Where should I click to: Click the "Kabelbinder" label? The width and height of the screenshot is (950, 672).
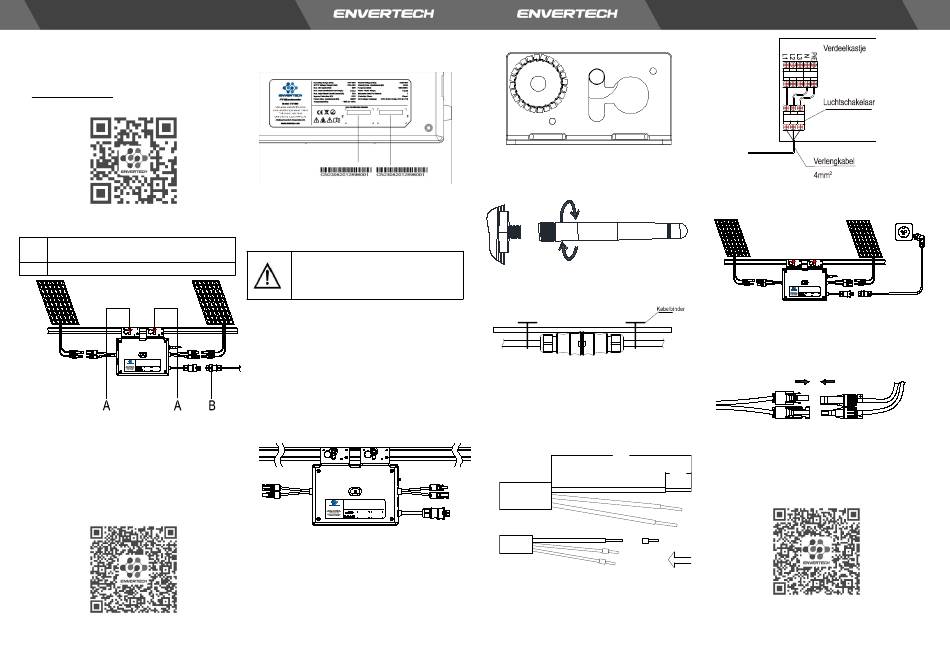670,309
